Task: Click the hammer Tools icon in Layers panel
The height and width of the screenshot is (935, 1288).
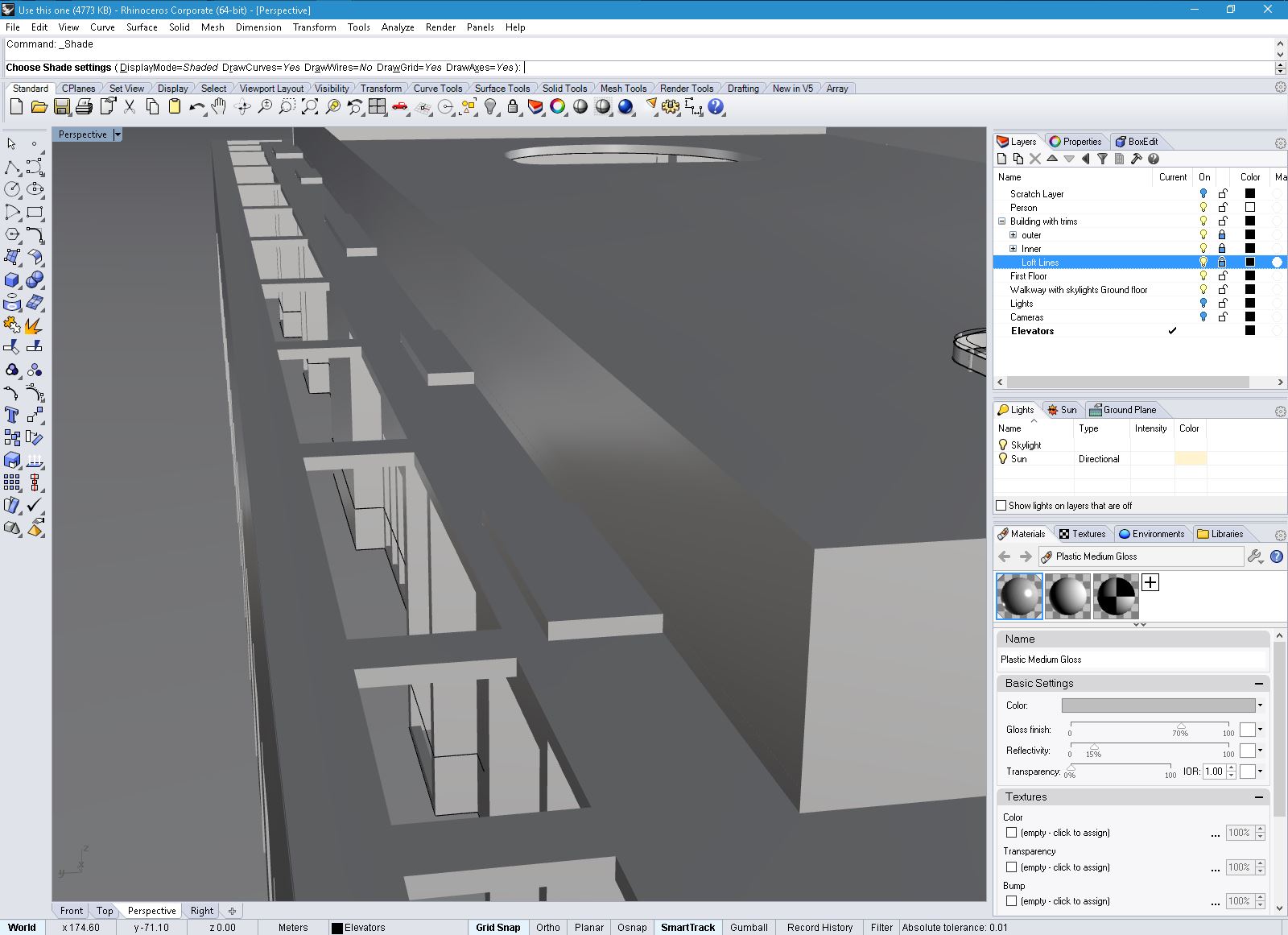Action: (x=1137, y=159)
